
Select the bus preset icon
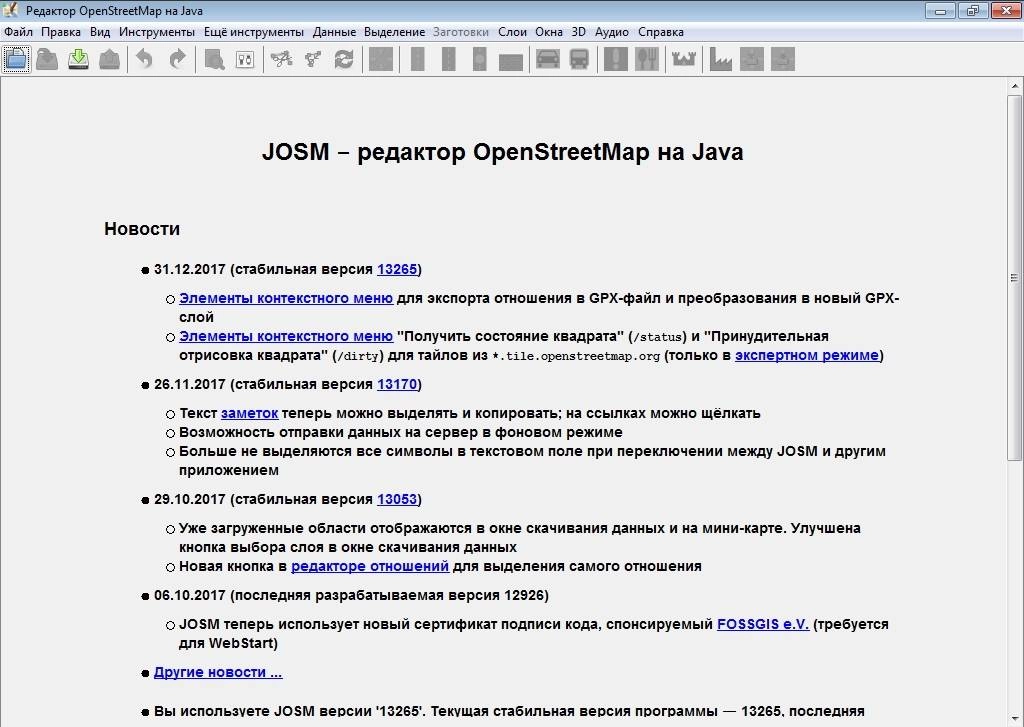[579, 59]
